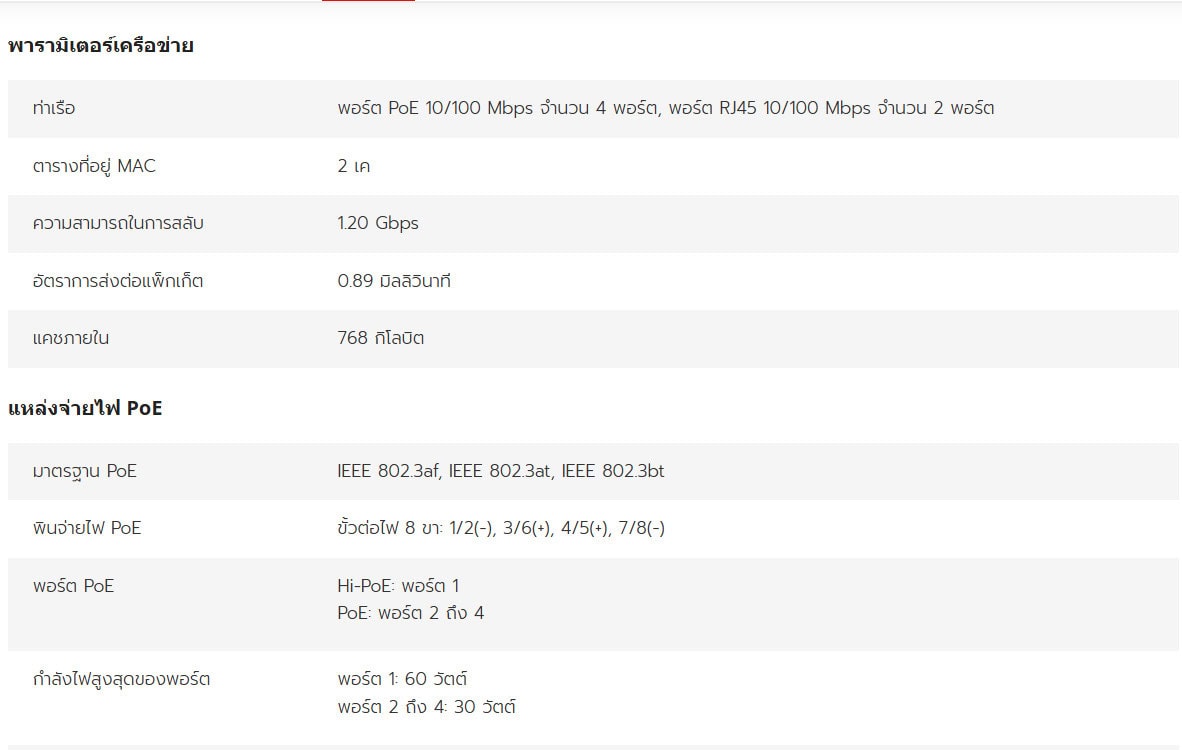Screen dimensions: 1182x750
Task: Click the ความสามารถในการสลับ row label
Action: coord(118,223)
